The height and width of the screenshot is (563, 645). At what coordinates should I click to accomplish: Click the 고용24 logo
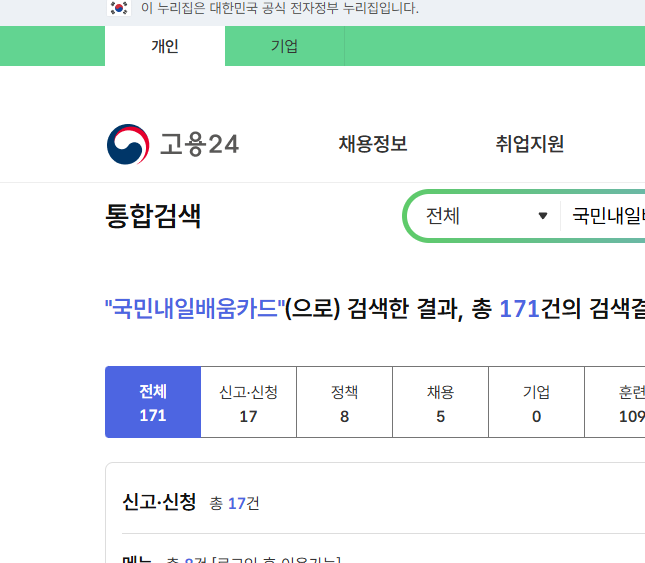click(173, 144)
